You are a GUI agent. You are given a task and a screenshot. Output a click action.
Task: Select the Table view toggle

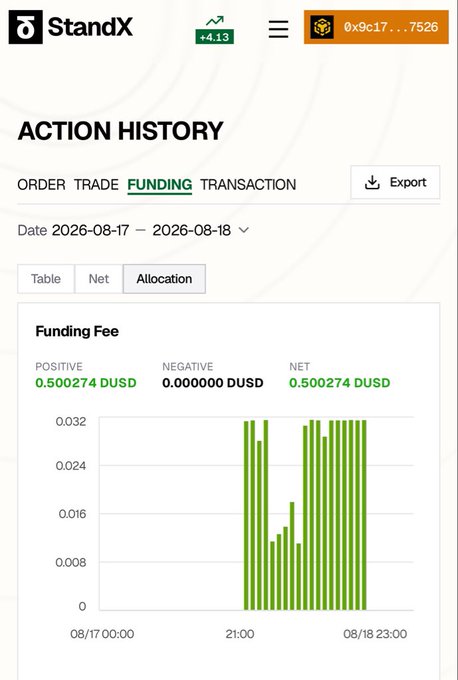(46, 279)
